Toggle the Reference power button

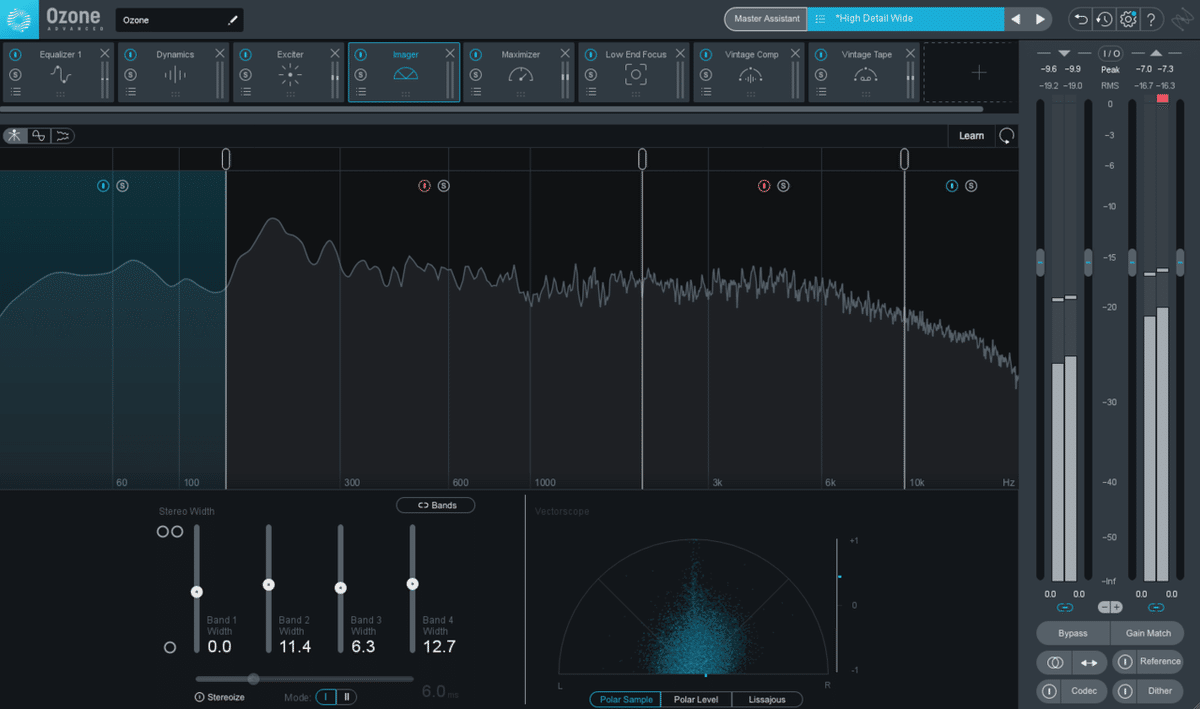click(x=1124, y=662)
